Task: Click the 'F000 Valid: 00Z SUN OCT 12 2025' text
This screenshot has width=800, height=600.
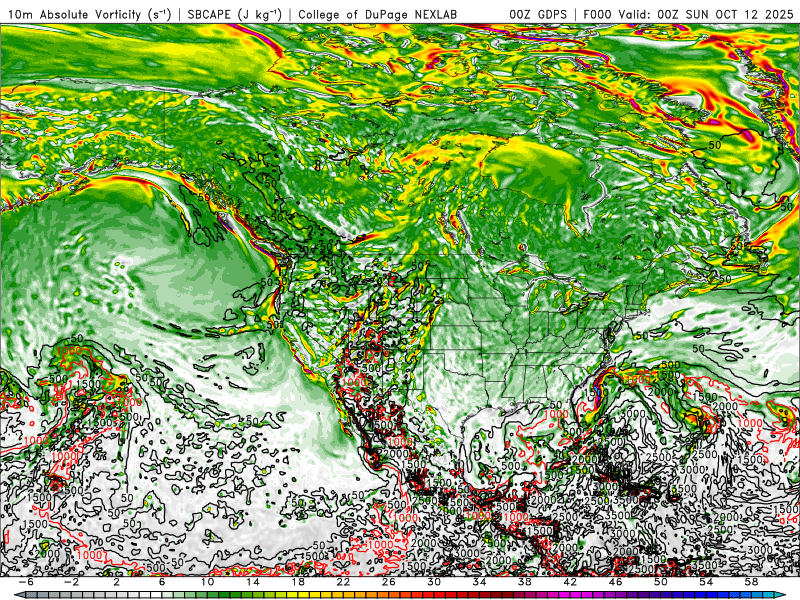Action: [688, 14]
